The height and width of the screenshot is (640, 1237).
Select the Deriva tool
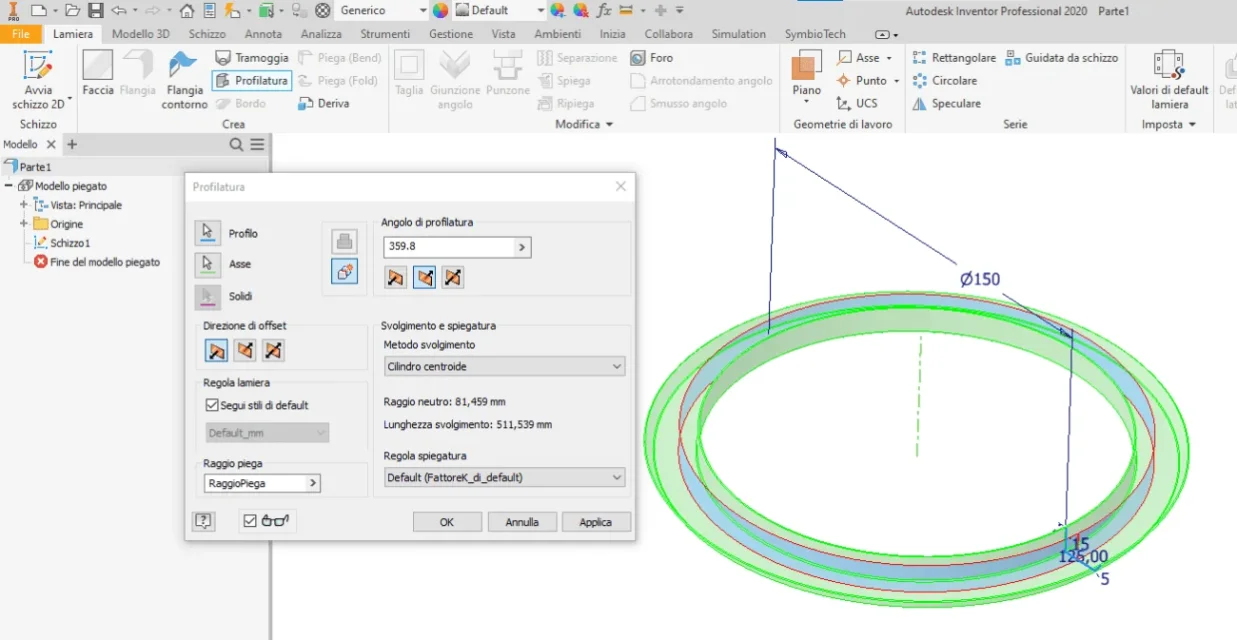click(324, 103)
